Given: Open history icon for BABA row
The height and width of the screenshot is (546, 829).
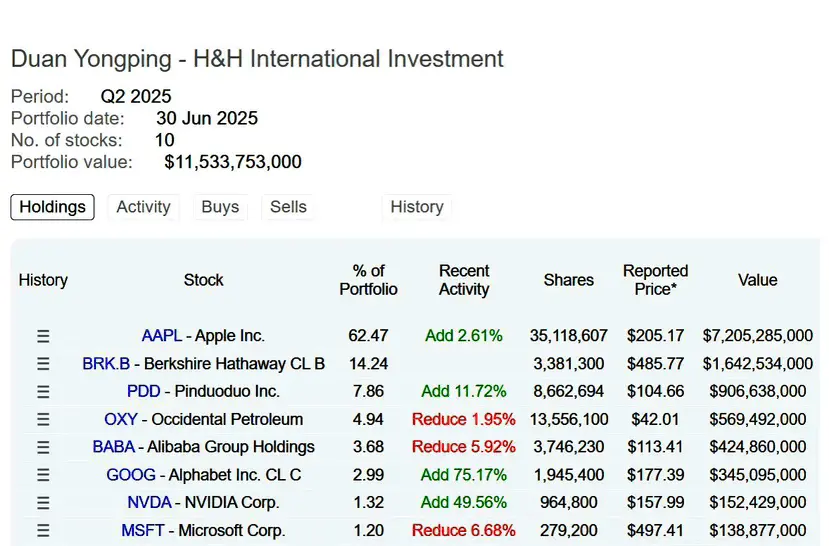Looking at the screenshot, I should pos(43,447).
